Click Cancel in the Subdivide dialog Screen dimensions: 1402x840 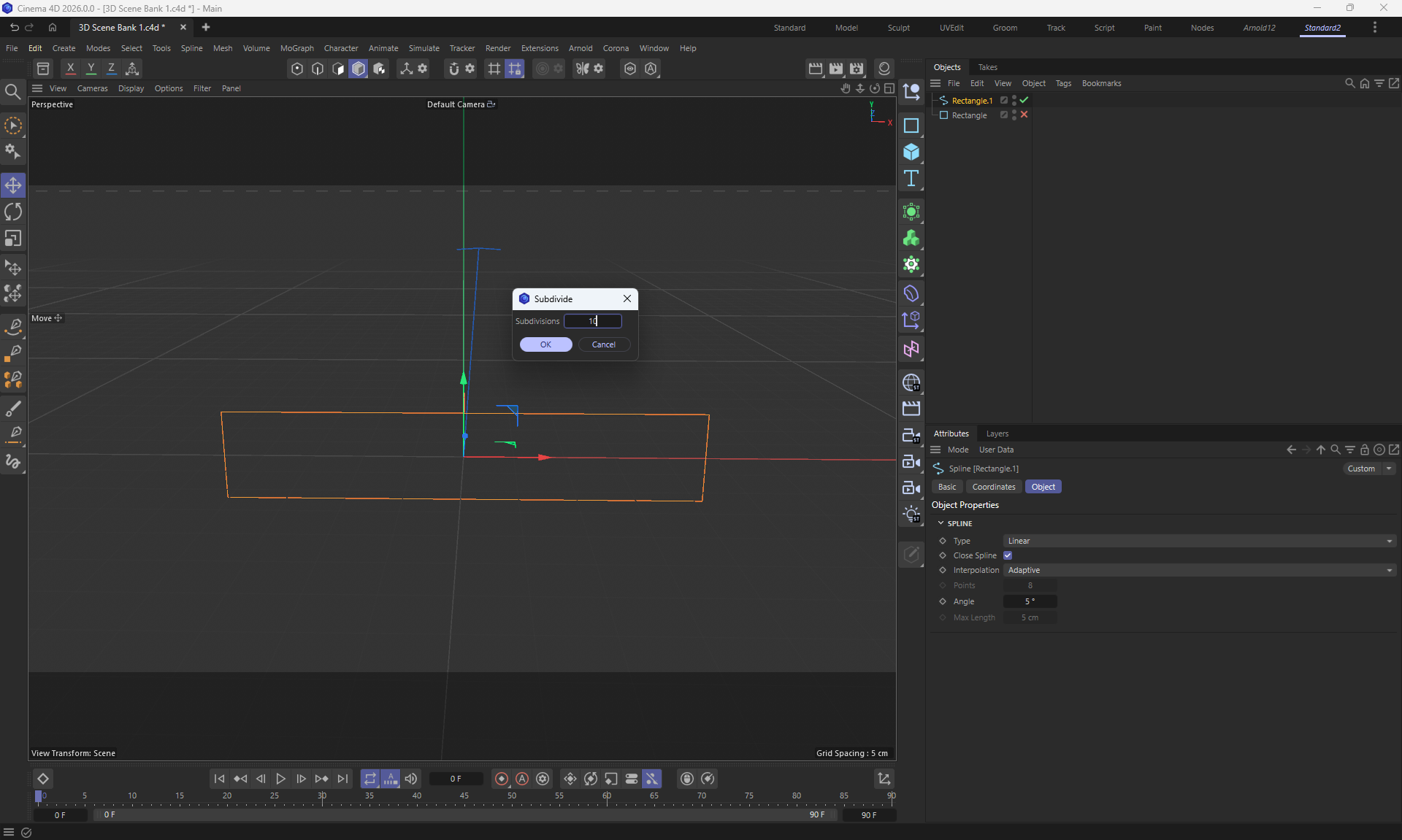[x=603, y=344]
